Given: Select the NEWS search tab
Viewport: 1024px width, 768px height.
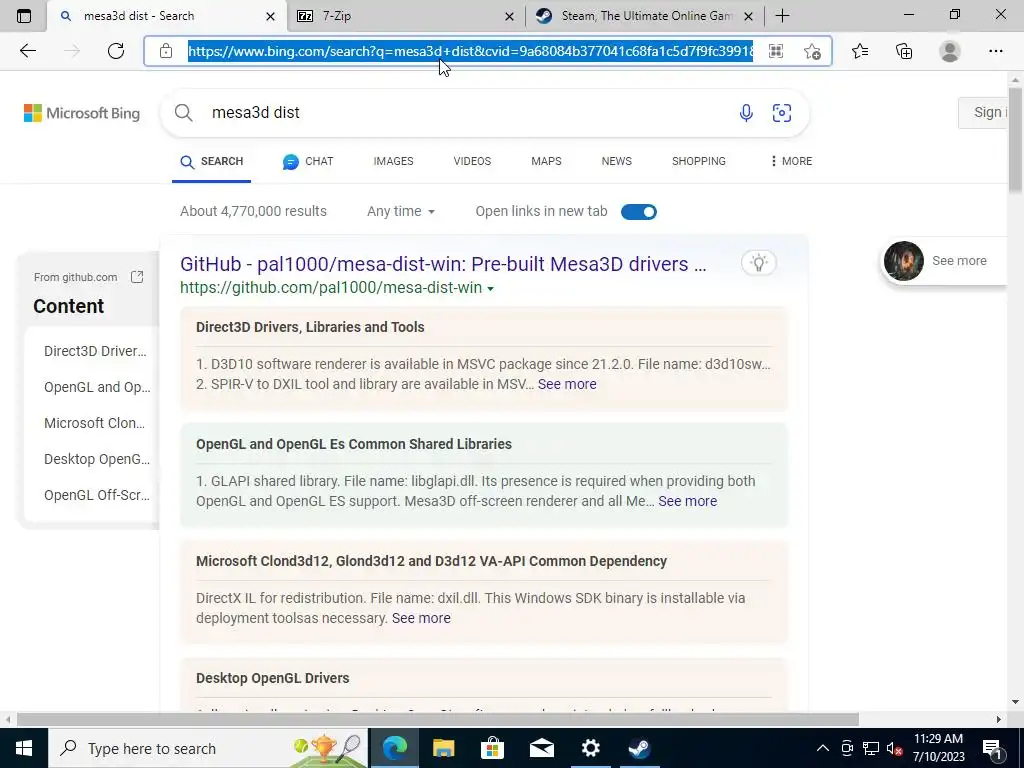Looking at the screenshot, I should tap(616, 161).
